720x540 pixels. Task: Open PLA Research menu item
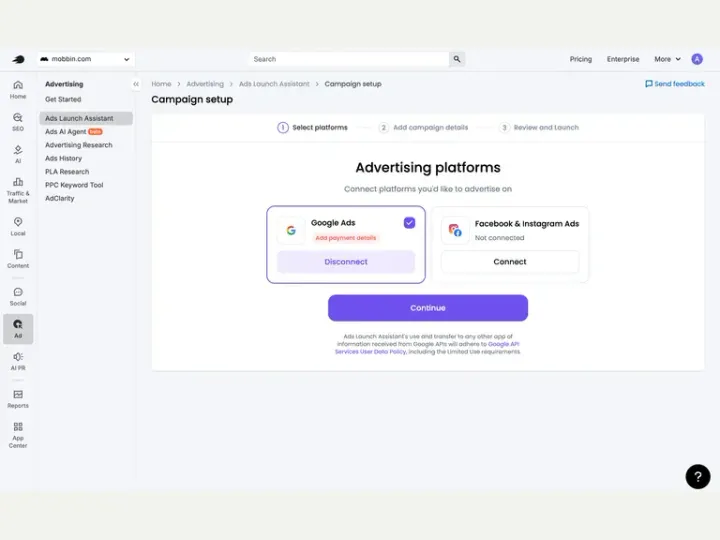pyautogui.click(x=67, y=172)
